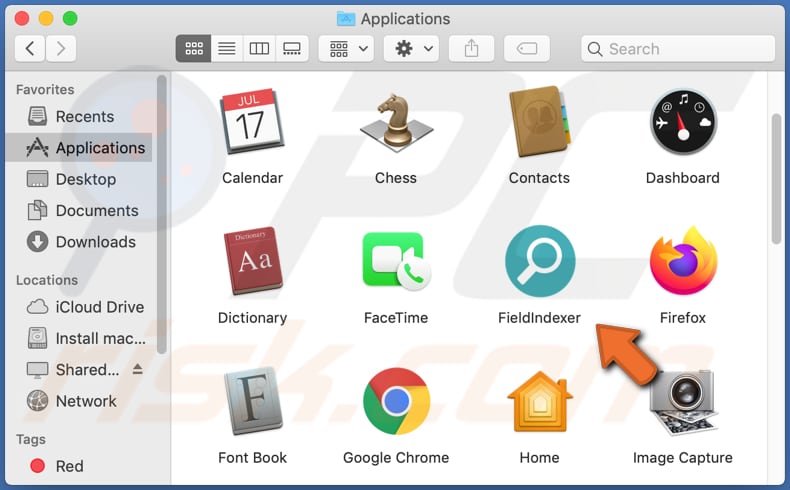This screenshot has width=790, height=490.
Task: Click the FieldIndexer label text
Action: click(539, 318)
